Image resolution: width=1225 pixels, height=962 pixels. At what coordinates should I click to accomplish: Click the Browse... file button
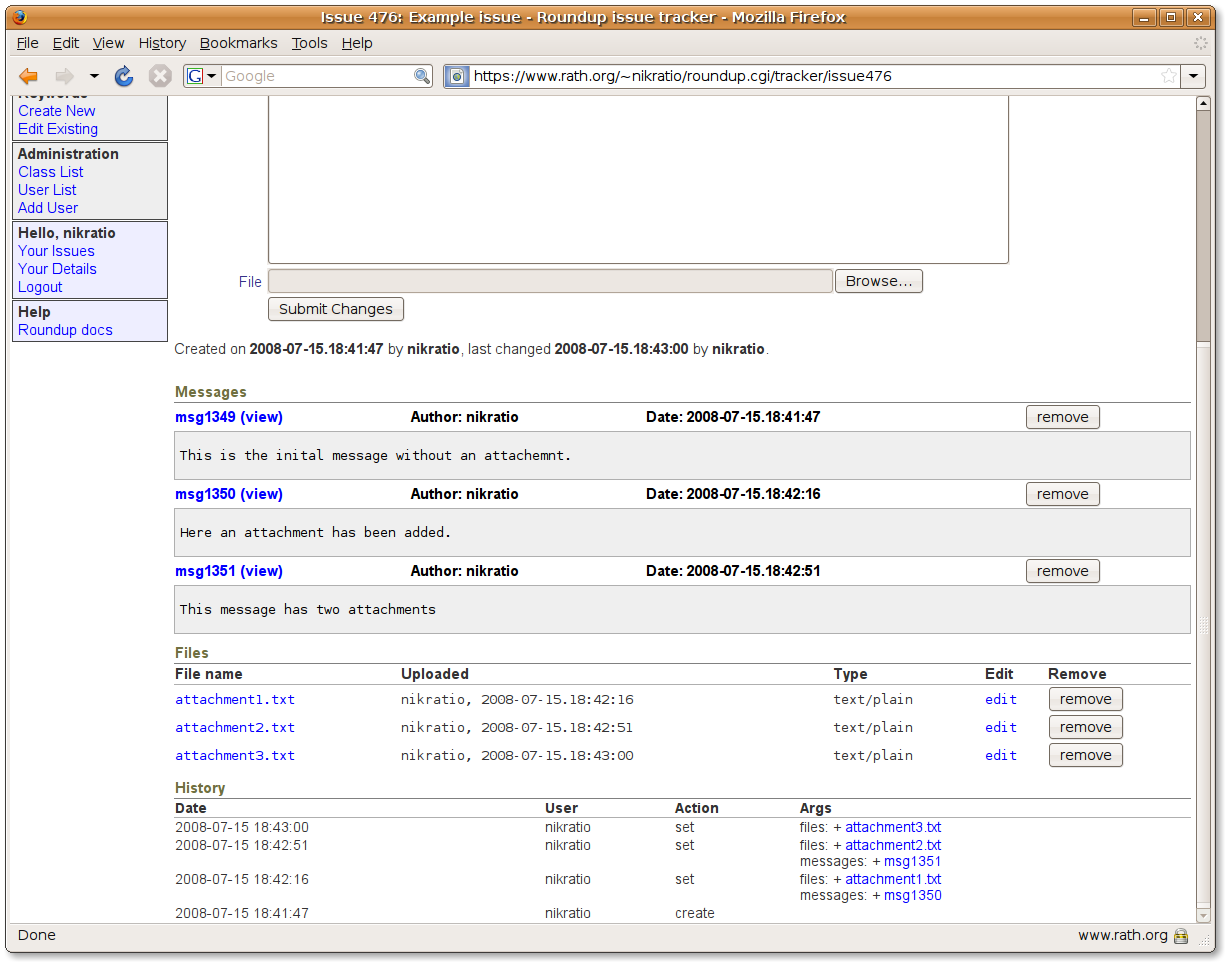pos(878,281)
